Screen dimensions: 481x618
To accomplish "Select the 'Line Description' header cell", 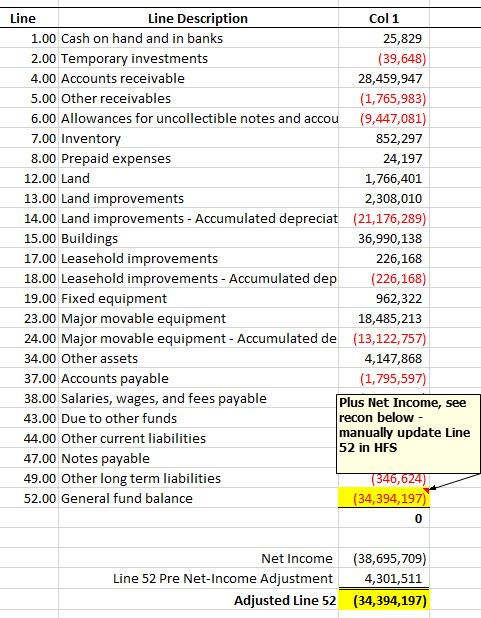I will tap(198, 18).
